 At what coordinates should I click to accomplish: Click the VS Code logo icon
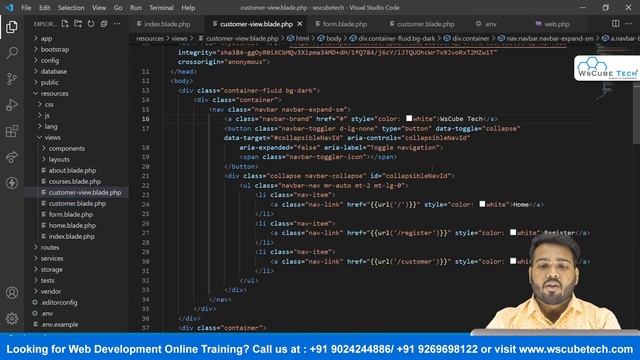9,7
